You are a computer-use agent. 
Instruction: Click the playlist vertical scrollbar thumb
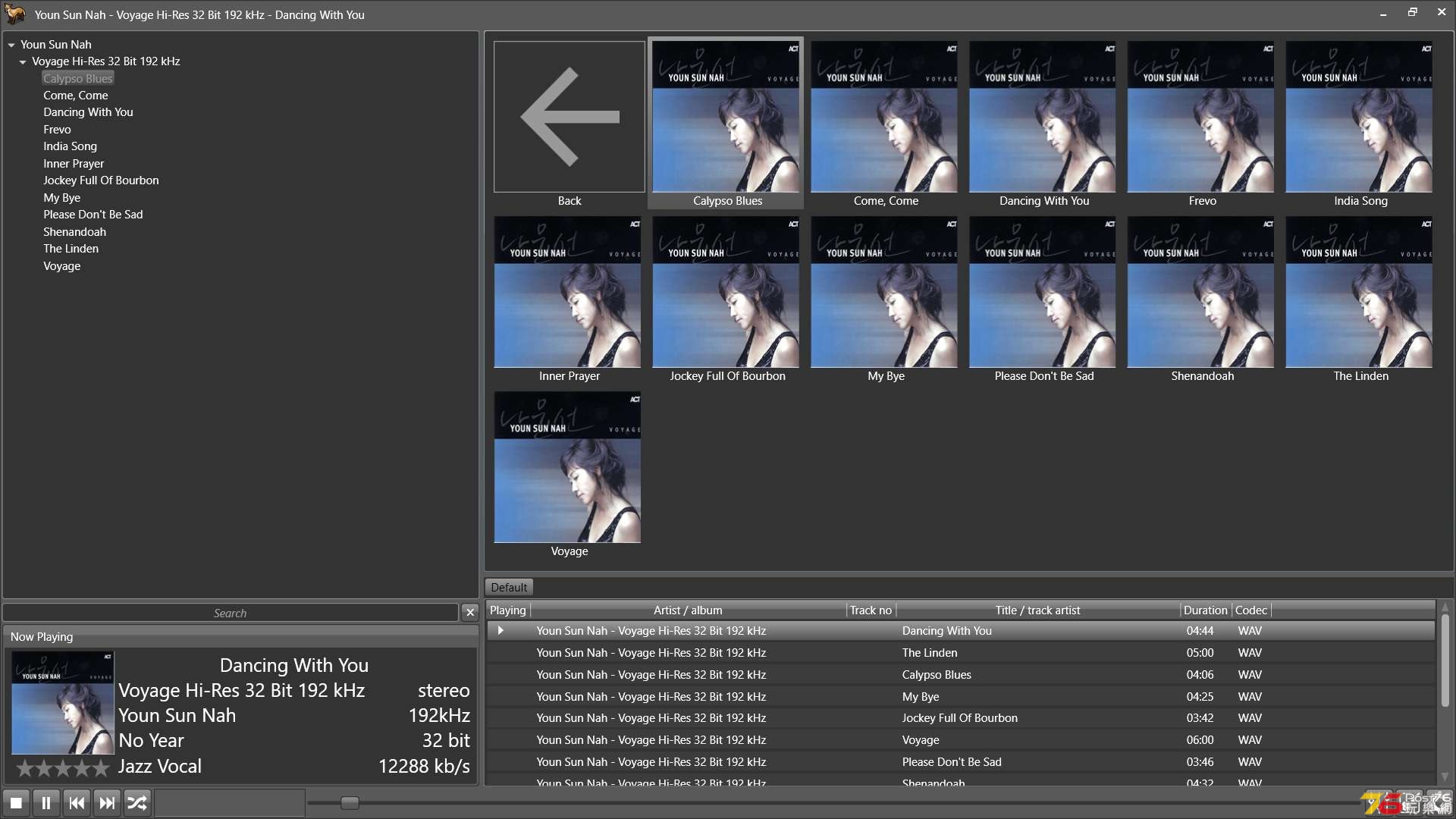tap(1445, 660)
